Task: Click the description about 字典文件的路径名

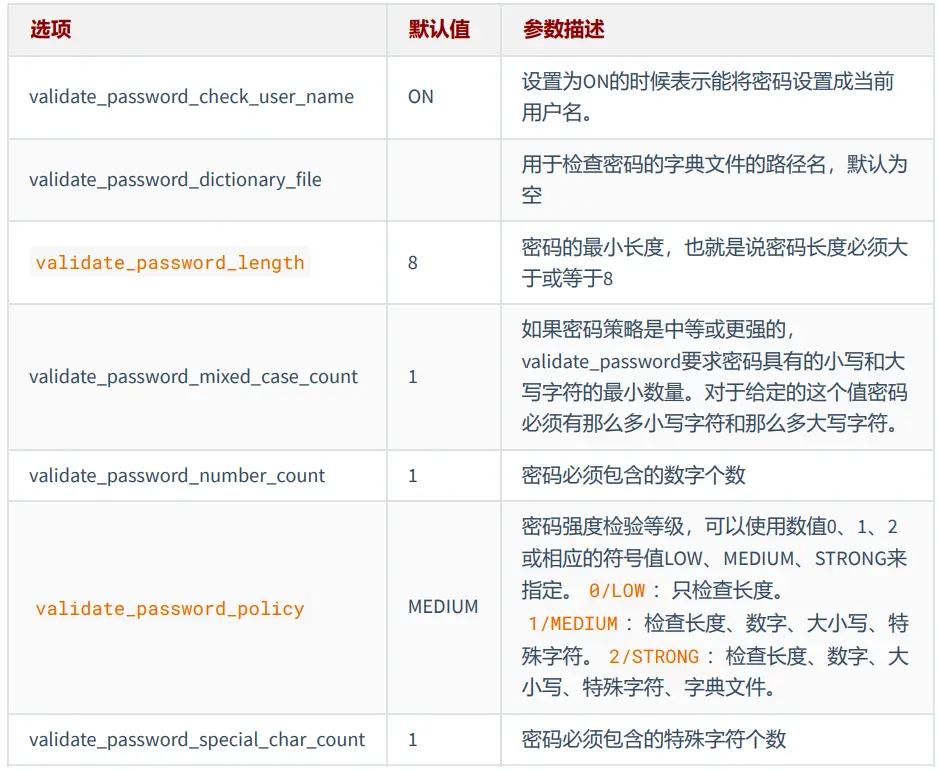Action: (x=714, y=179)
